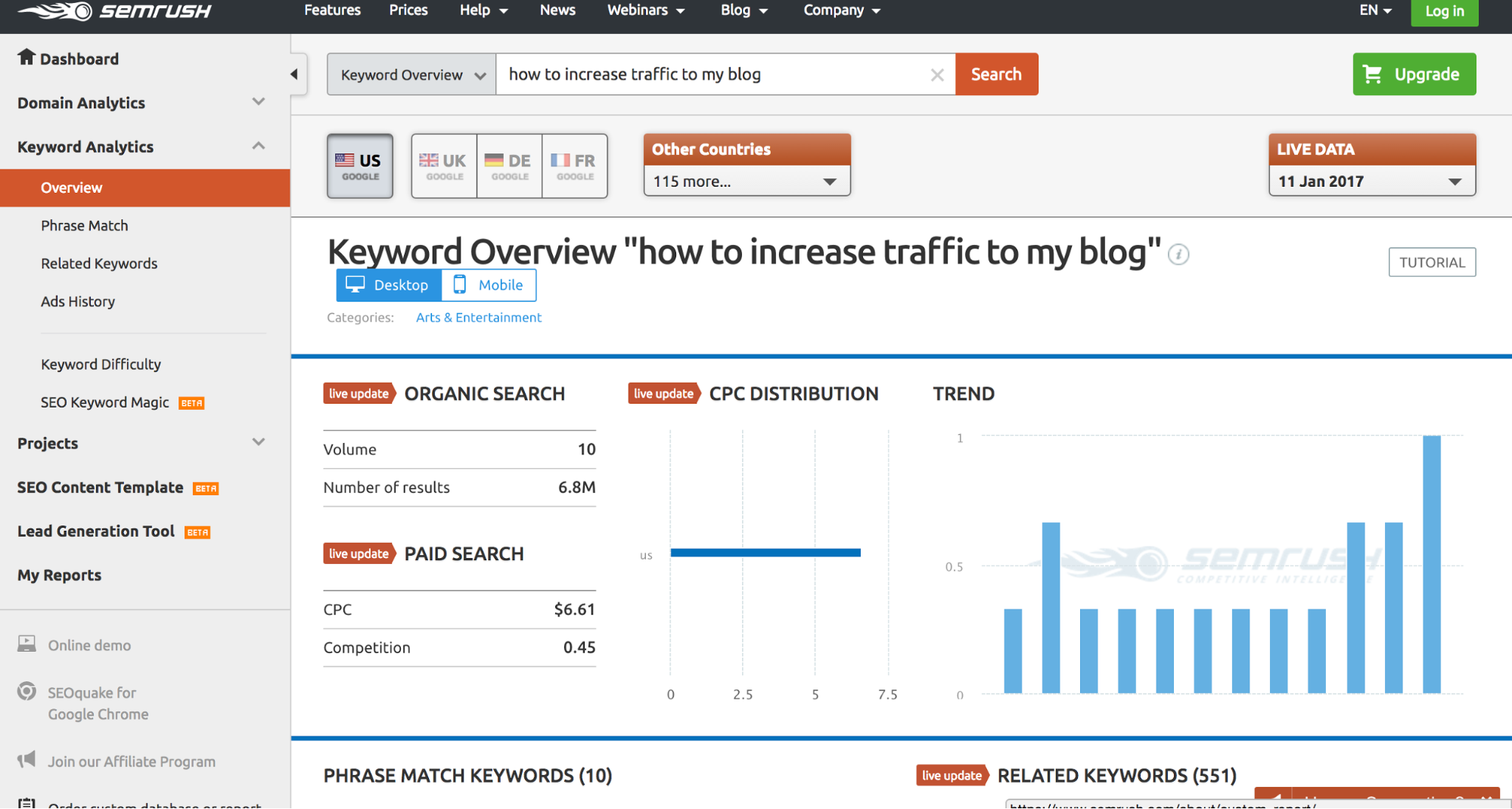The height and width of the screenshot is (809, 1512).
Task: Open SEO Keyword Magic tool
Action: [105, 402]
